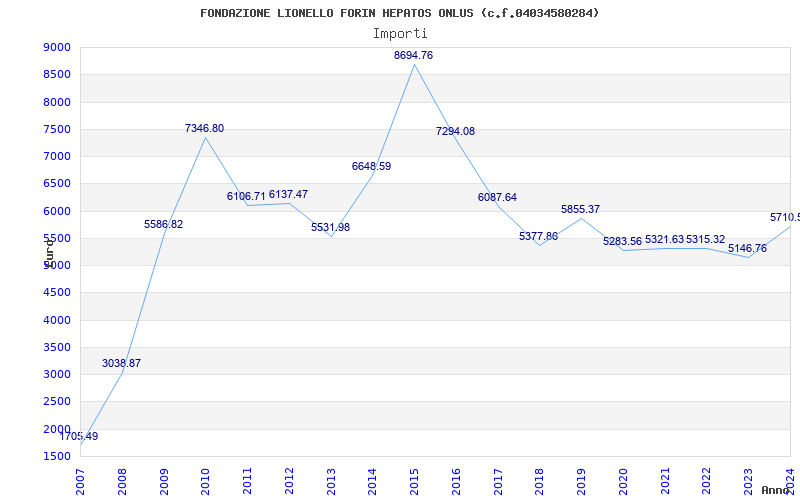The height and width of the screenshot is (500, 800).
Task: Select the 3500 y-axis tick label
Action: coord(57,347)
